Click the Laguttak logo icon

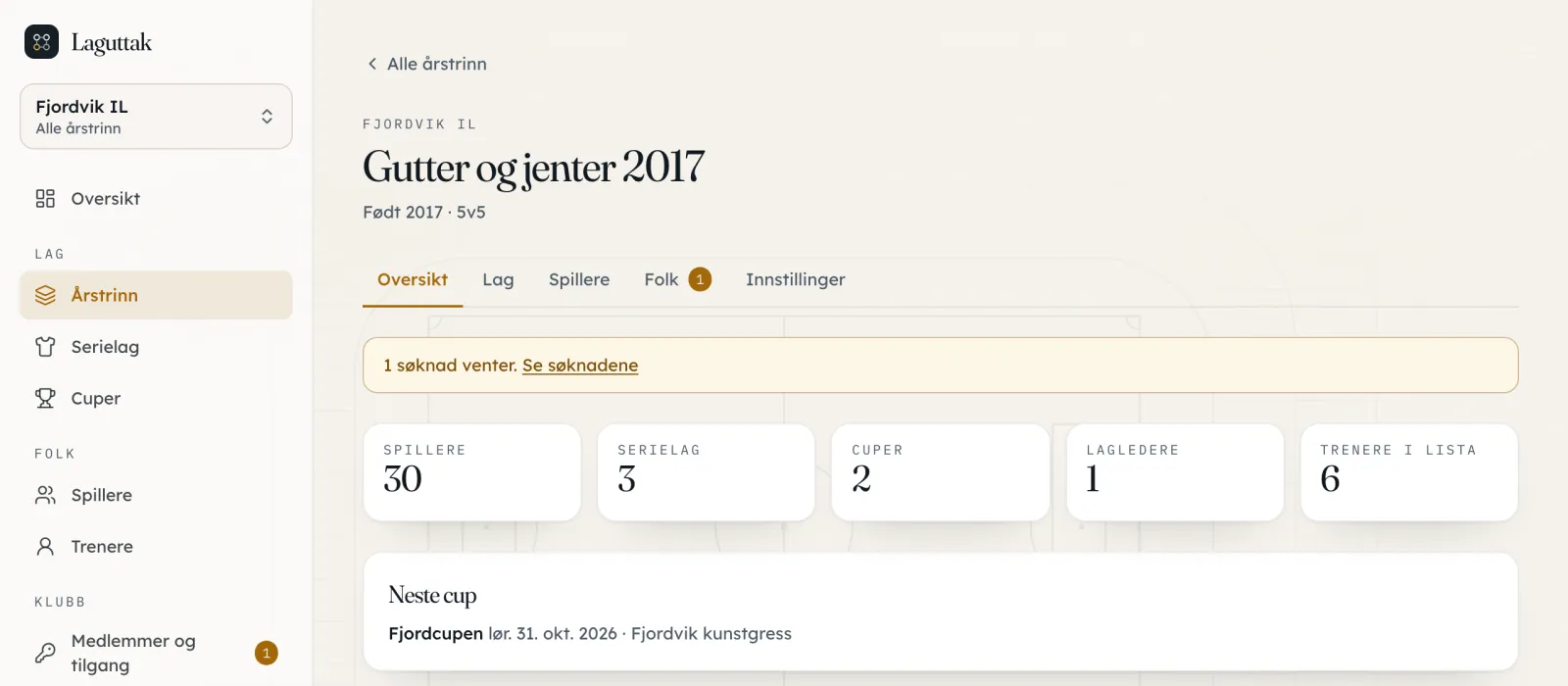[41, 42]
